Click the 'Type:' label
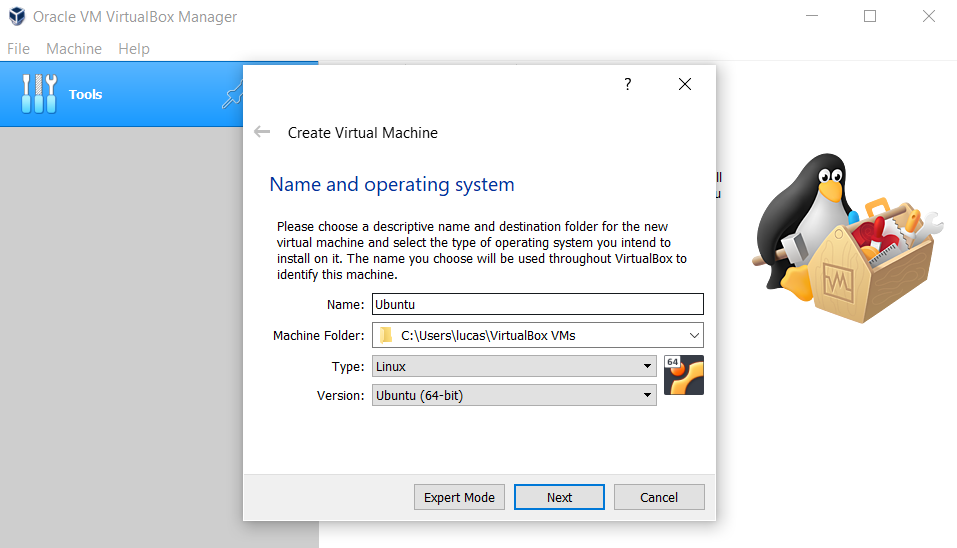957x548 pixels. [348, 366]
